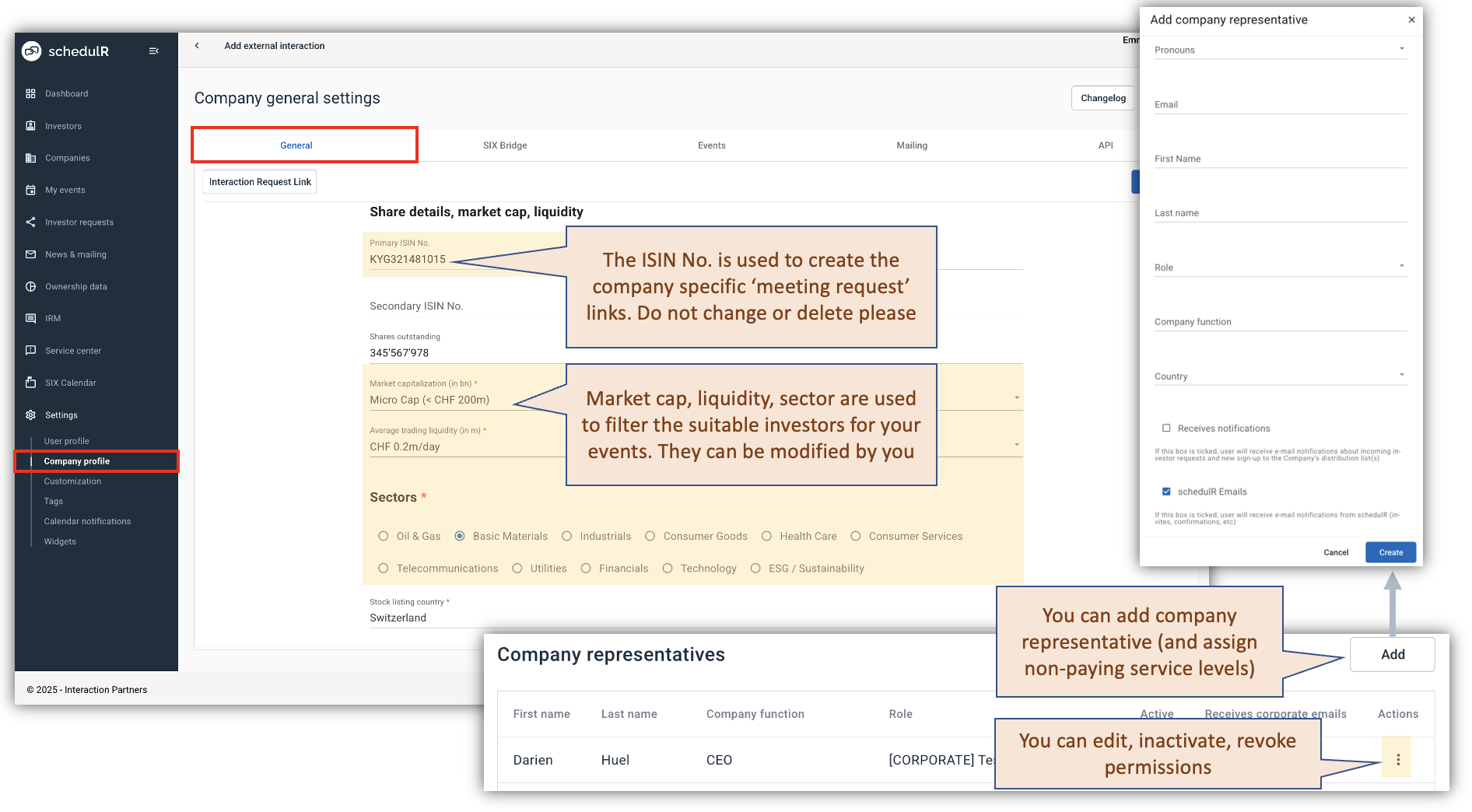This screenshot has height=812, width=1472.
Task: Open the Companies section
Action: click(67, 158)
